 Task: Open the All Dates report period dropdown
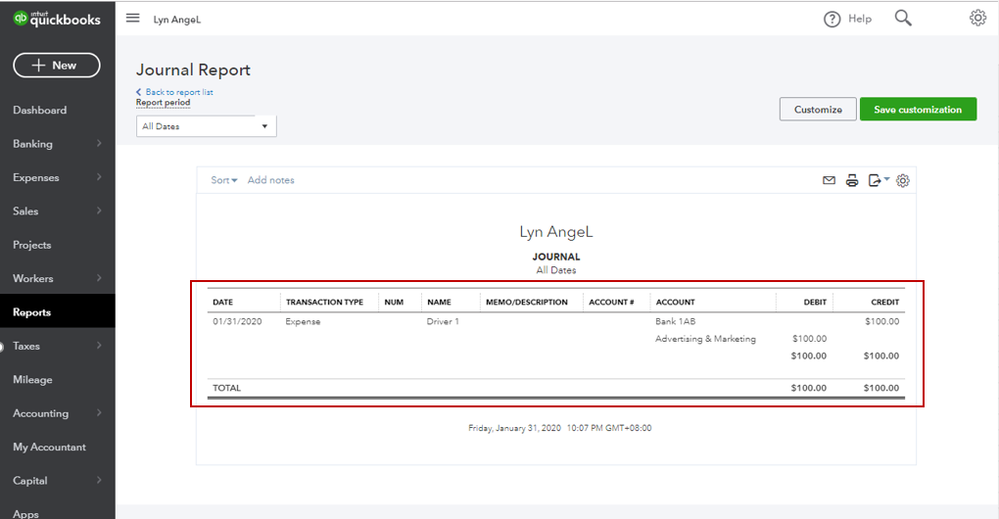(206, 126)
